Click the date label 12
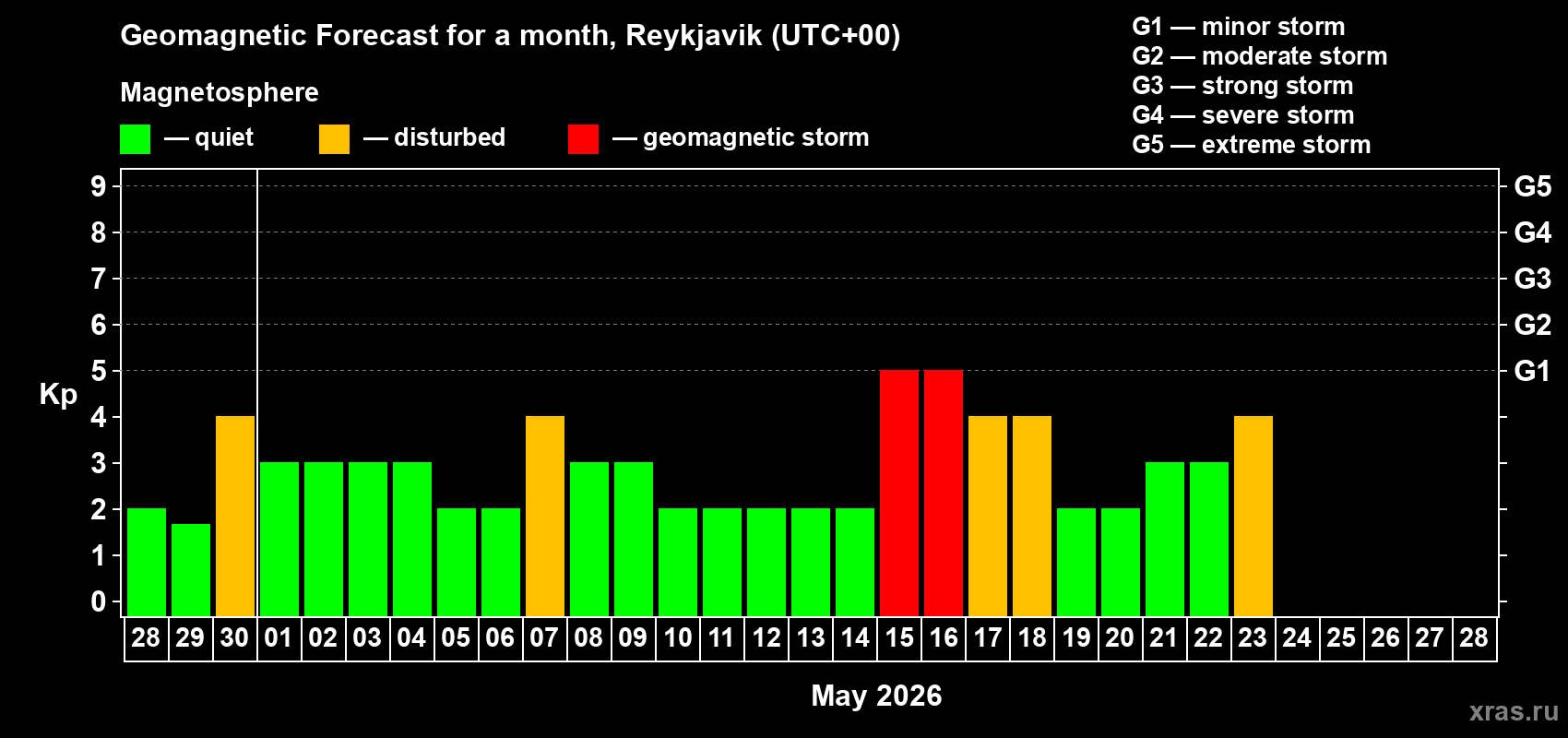 click(x=766, y=637)
